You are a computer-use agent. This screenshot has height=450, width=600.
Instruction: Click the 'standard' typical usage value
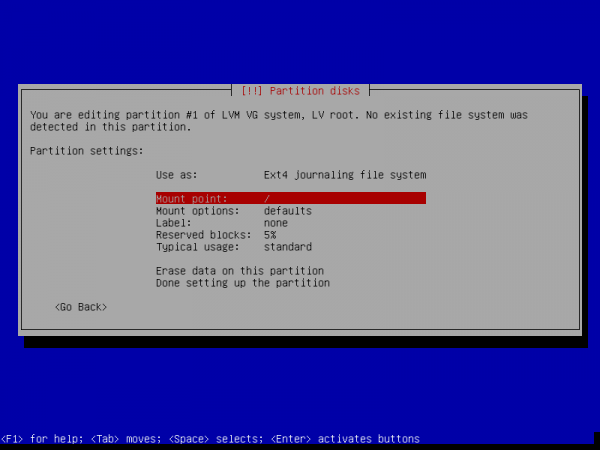(x=287, y=247)
